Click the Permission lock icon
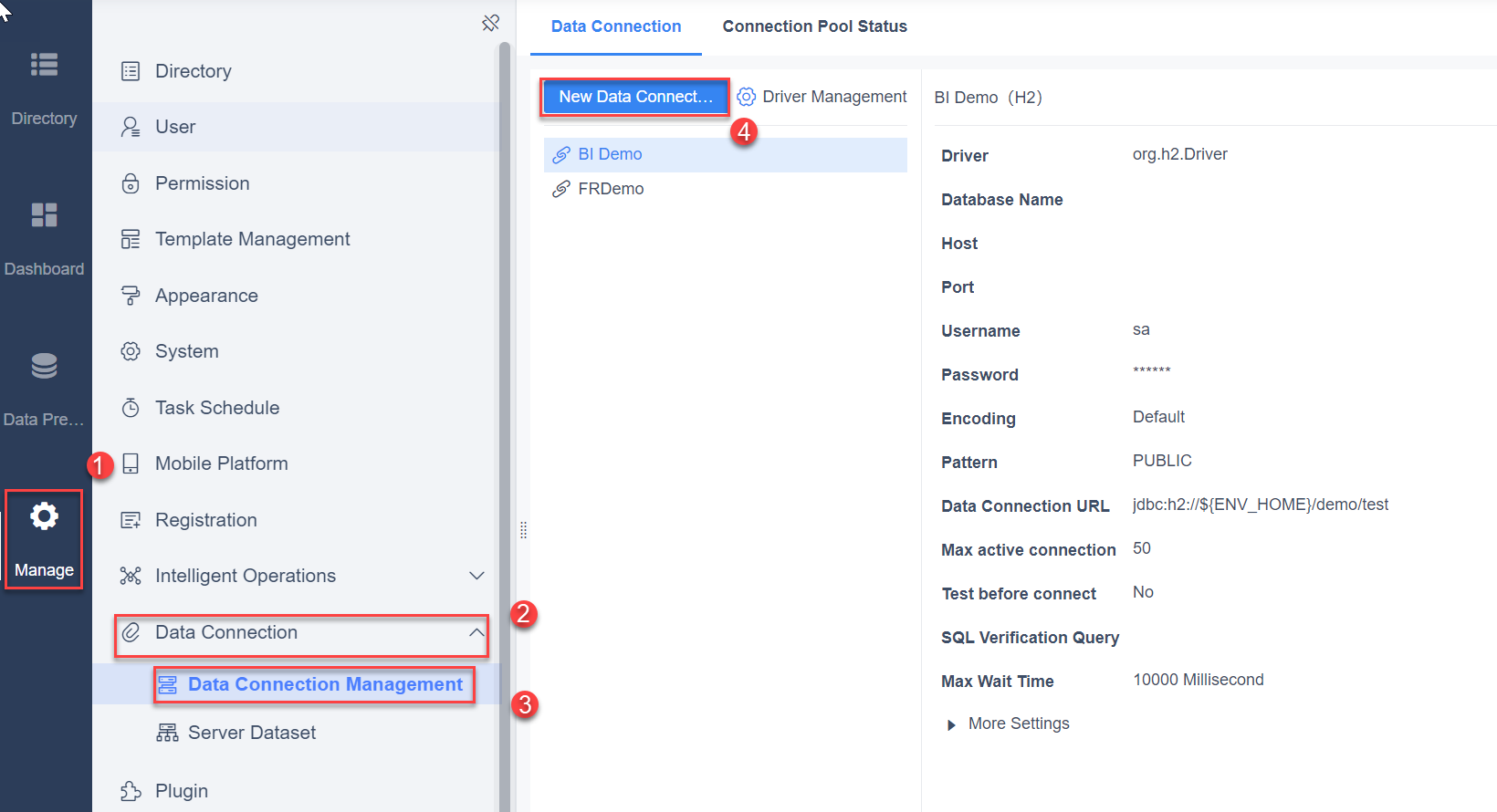This screenshot has width=1497, height=812. (131, 183)
